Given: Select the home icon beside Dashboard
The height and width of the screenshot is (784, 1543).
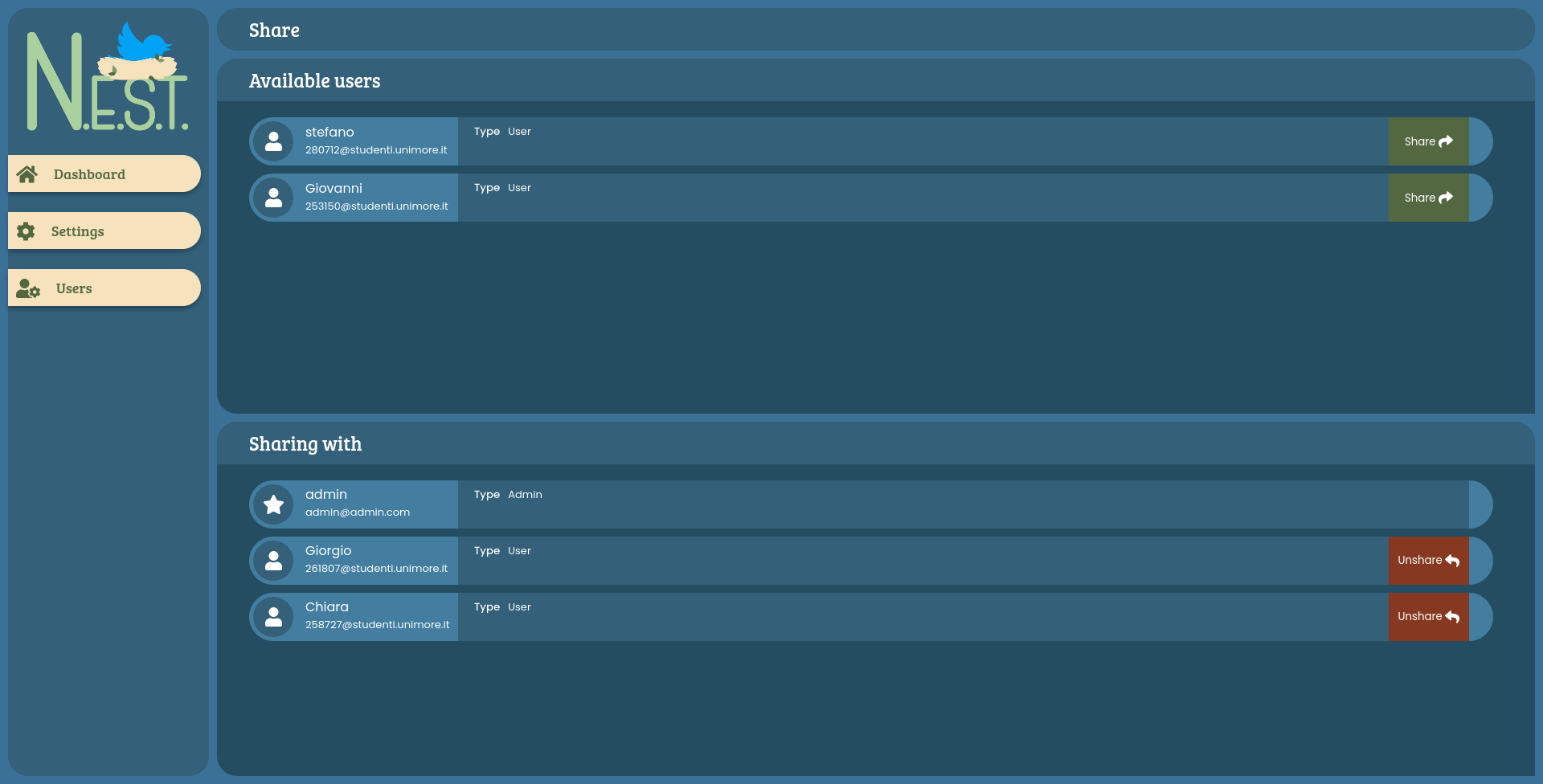Looking at the screenshot, I should coord(29,174).
